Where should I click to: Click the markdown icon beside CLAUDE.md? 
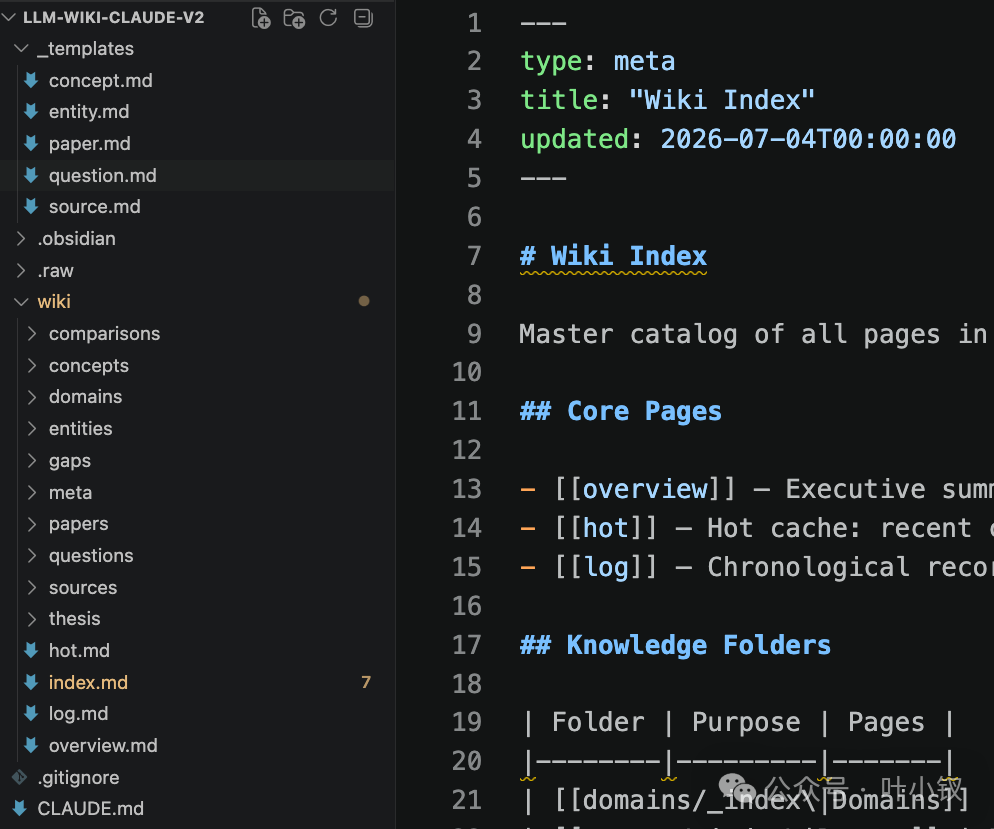pyautogui.click(x=20, y=809)
